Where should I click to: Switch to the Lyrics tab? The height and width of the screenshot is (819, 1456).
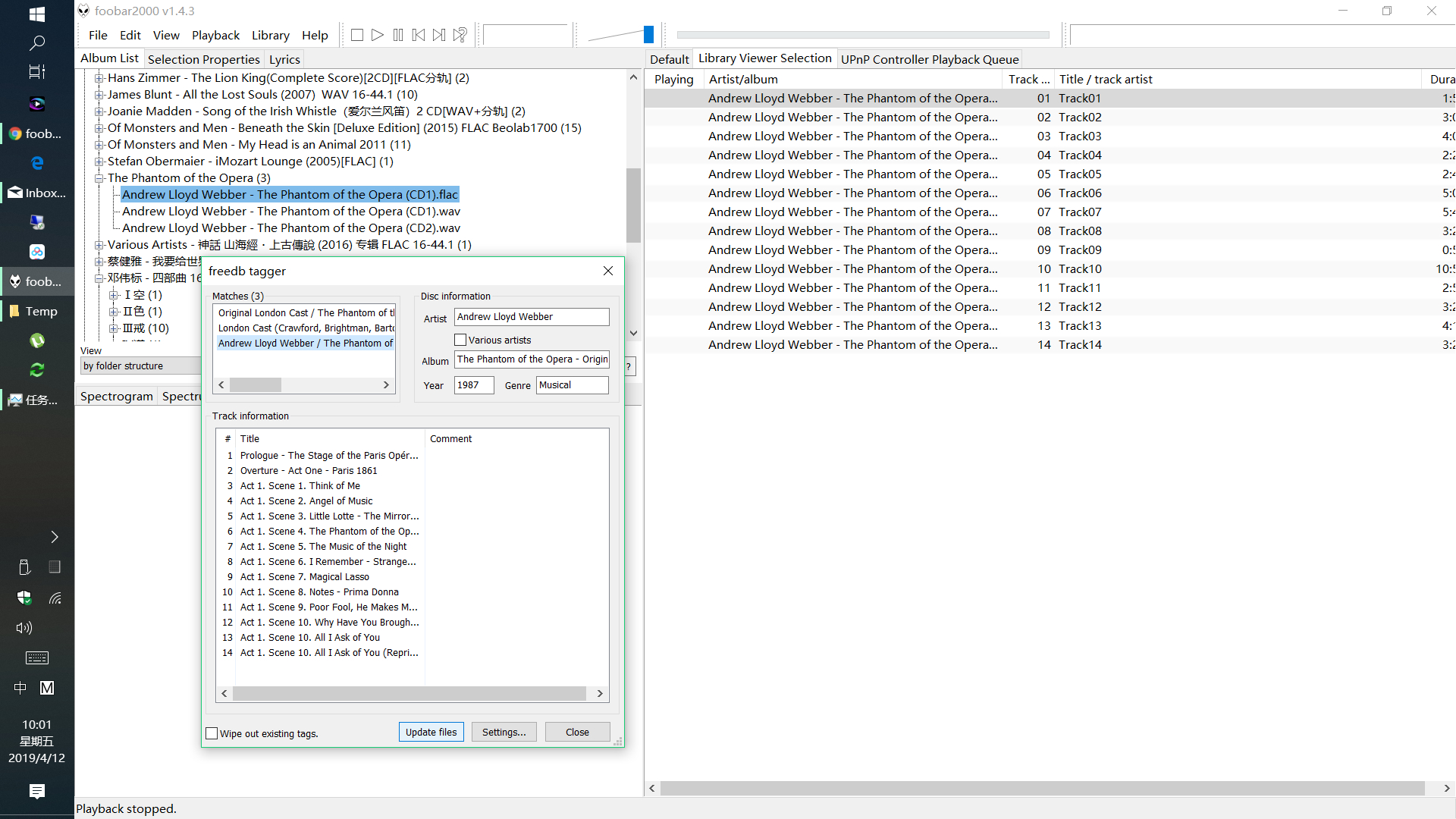[x=284, y=59]
